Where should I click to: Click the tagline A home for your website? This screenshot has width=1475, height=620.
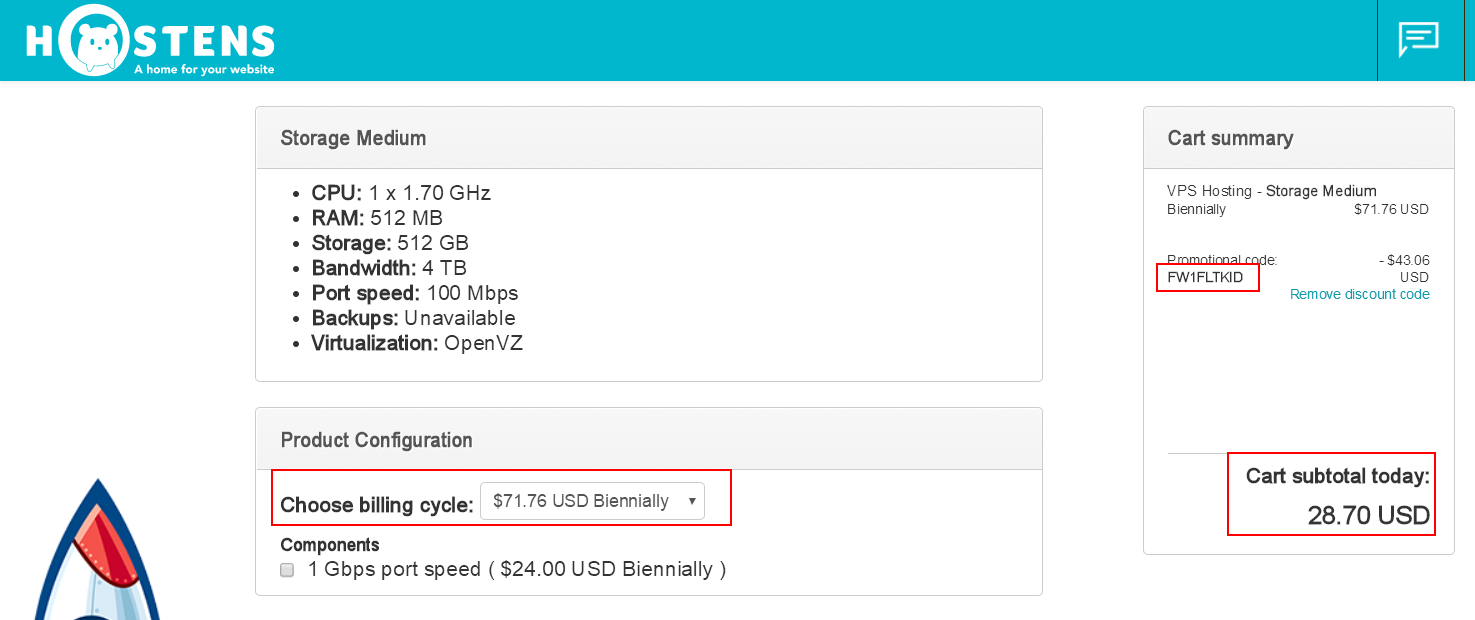tap(204, 70)
